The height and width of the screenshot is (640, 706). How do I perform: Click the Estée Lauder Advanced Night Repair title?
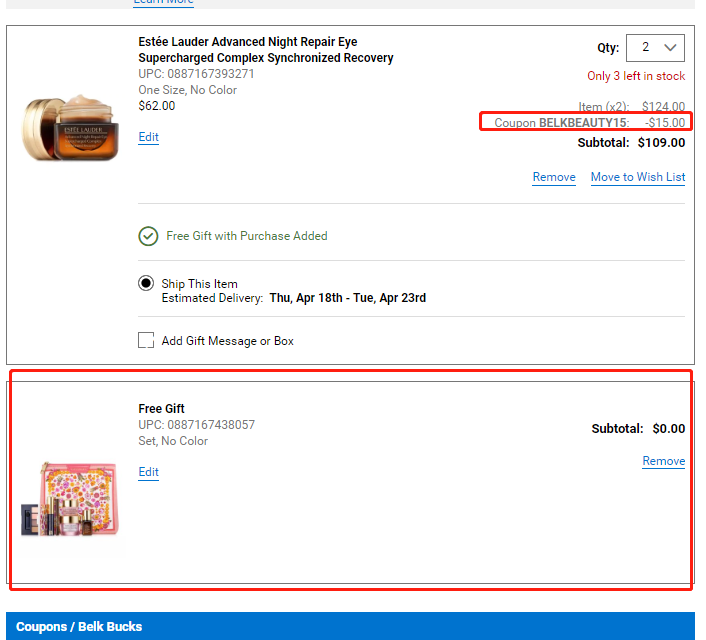point(266,50)
